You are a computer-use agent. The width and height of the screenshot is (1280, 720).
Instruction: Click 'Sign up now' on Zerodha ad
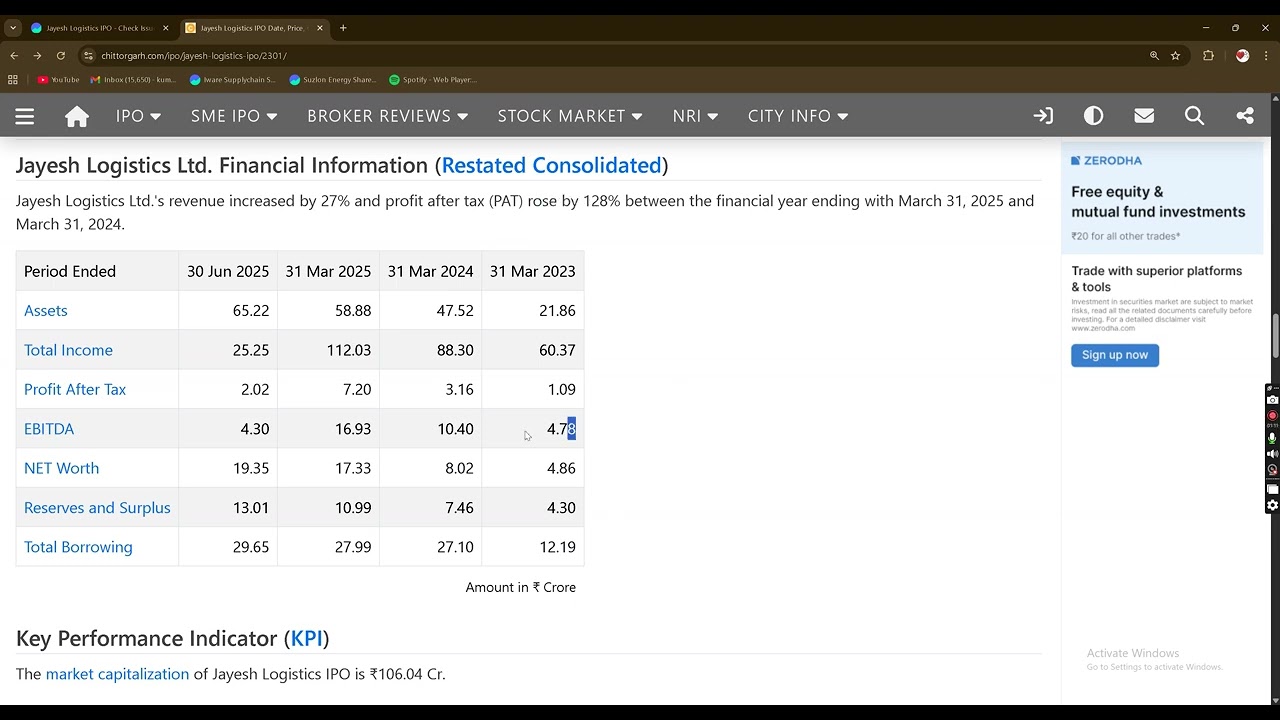pos(1115,355)
